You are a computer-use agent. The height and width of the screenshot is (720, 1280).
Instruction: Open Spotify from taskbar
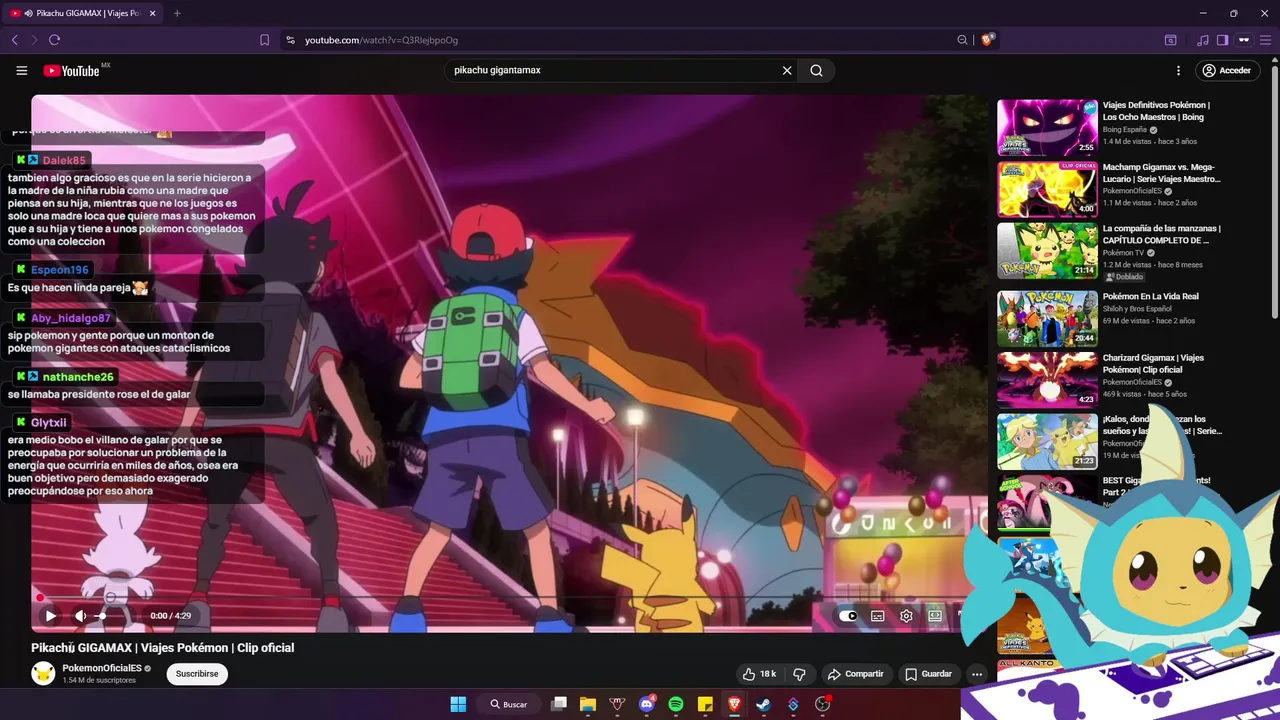click(x=676, y=704)
